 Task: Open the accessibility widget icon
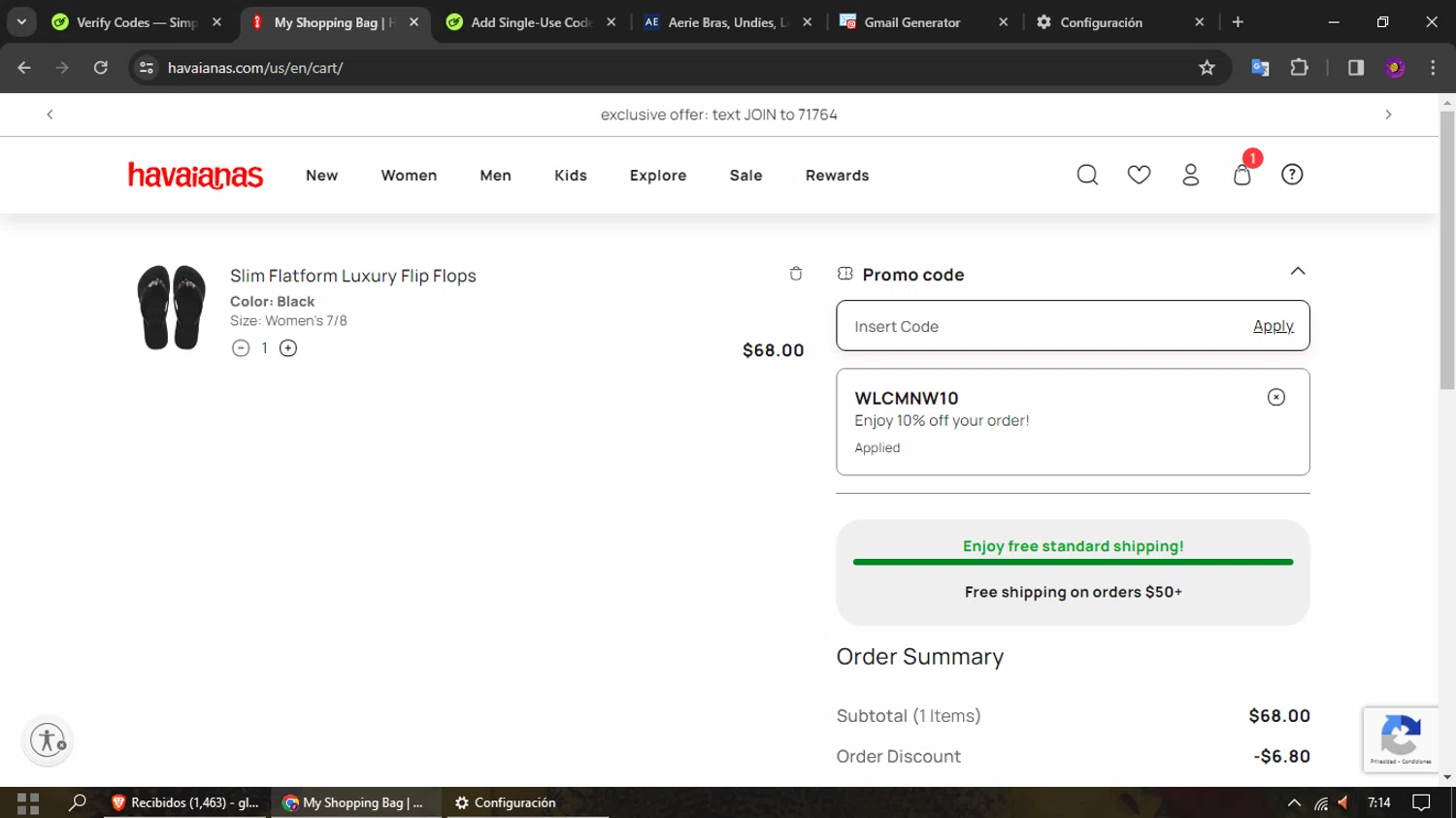coord(48,740)
